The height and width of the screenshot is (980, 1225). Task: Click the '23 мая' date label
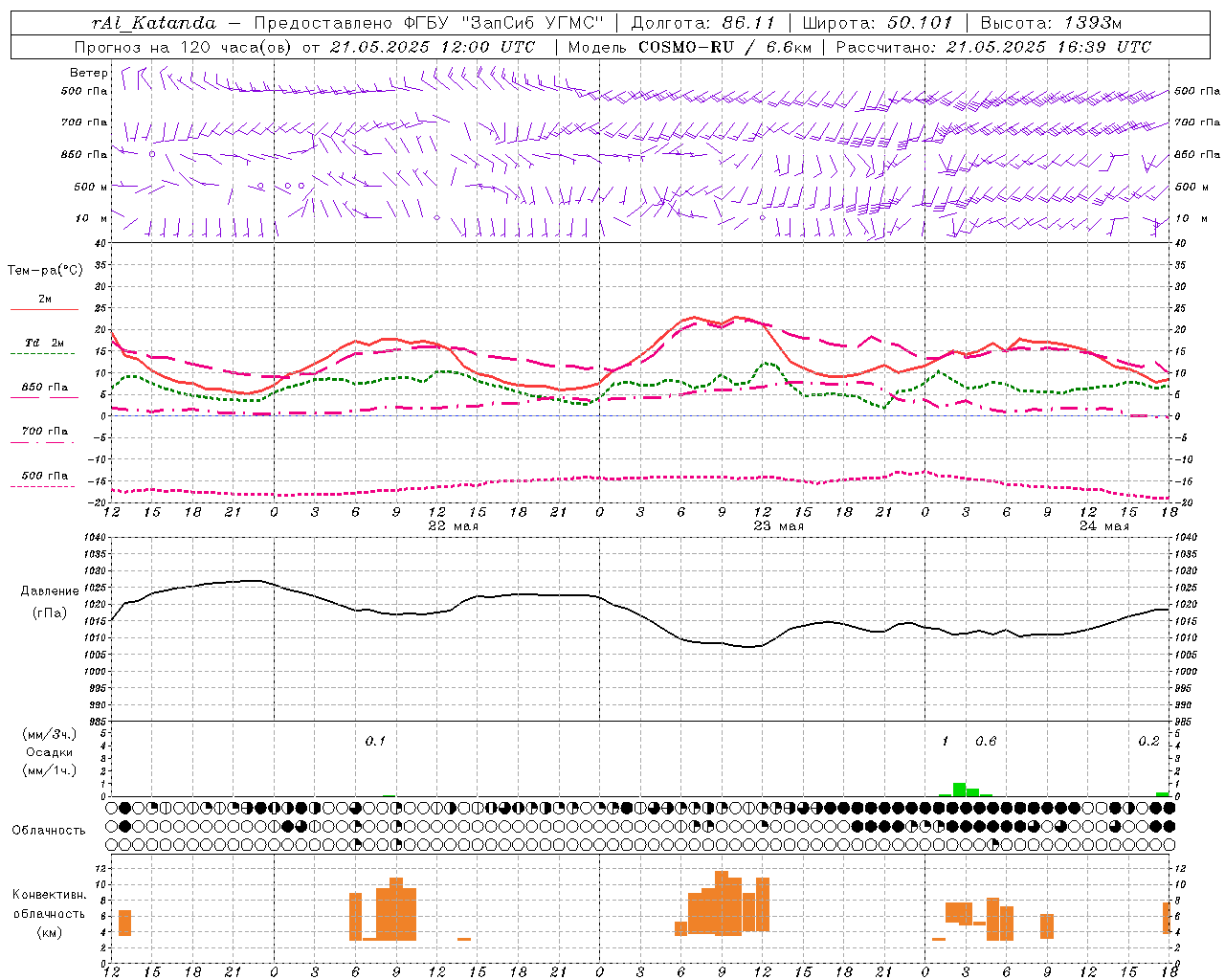779,526
